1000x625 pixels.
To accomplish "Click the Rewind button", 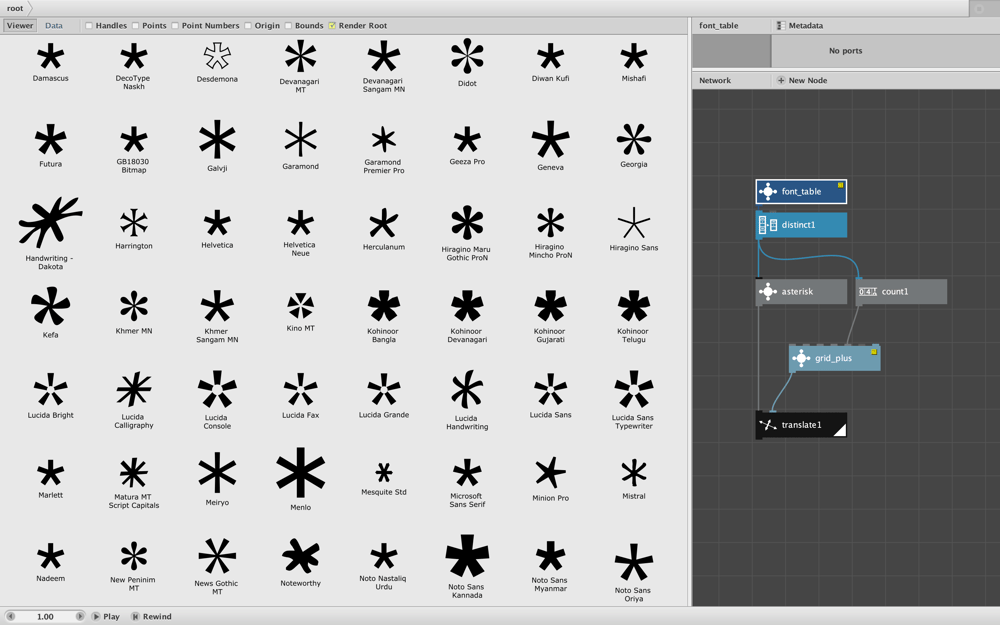I will coord(152,617).
